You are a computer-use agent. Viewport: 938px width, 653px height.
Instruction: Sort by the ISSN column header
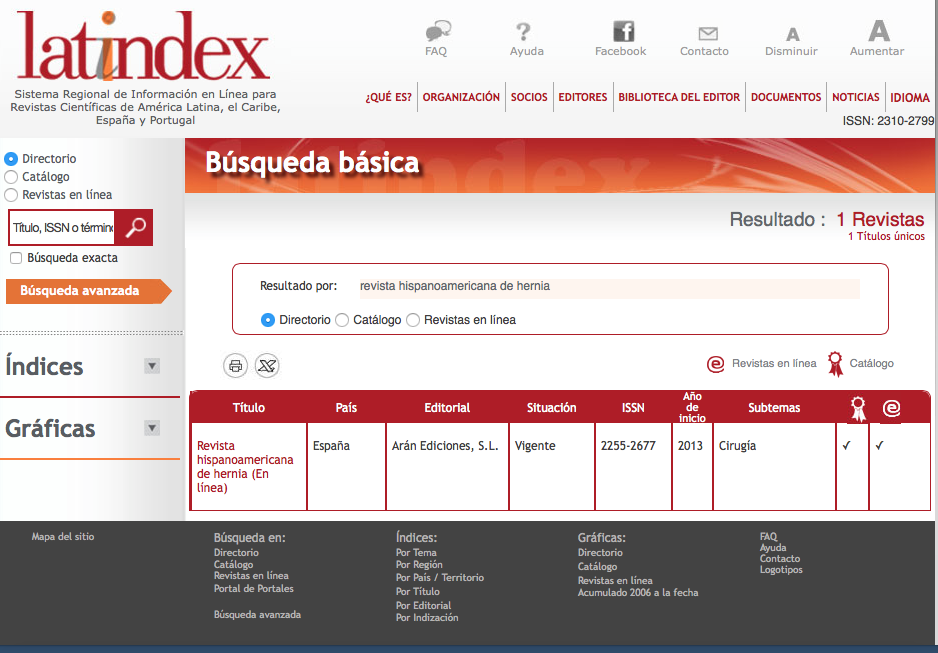[x=633, y=408]
